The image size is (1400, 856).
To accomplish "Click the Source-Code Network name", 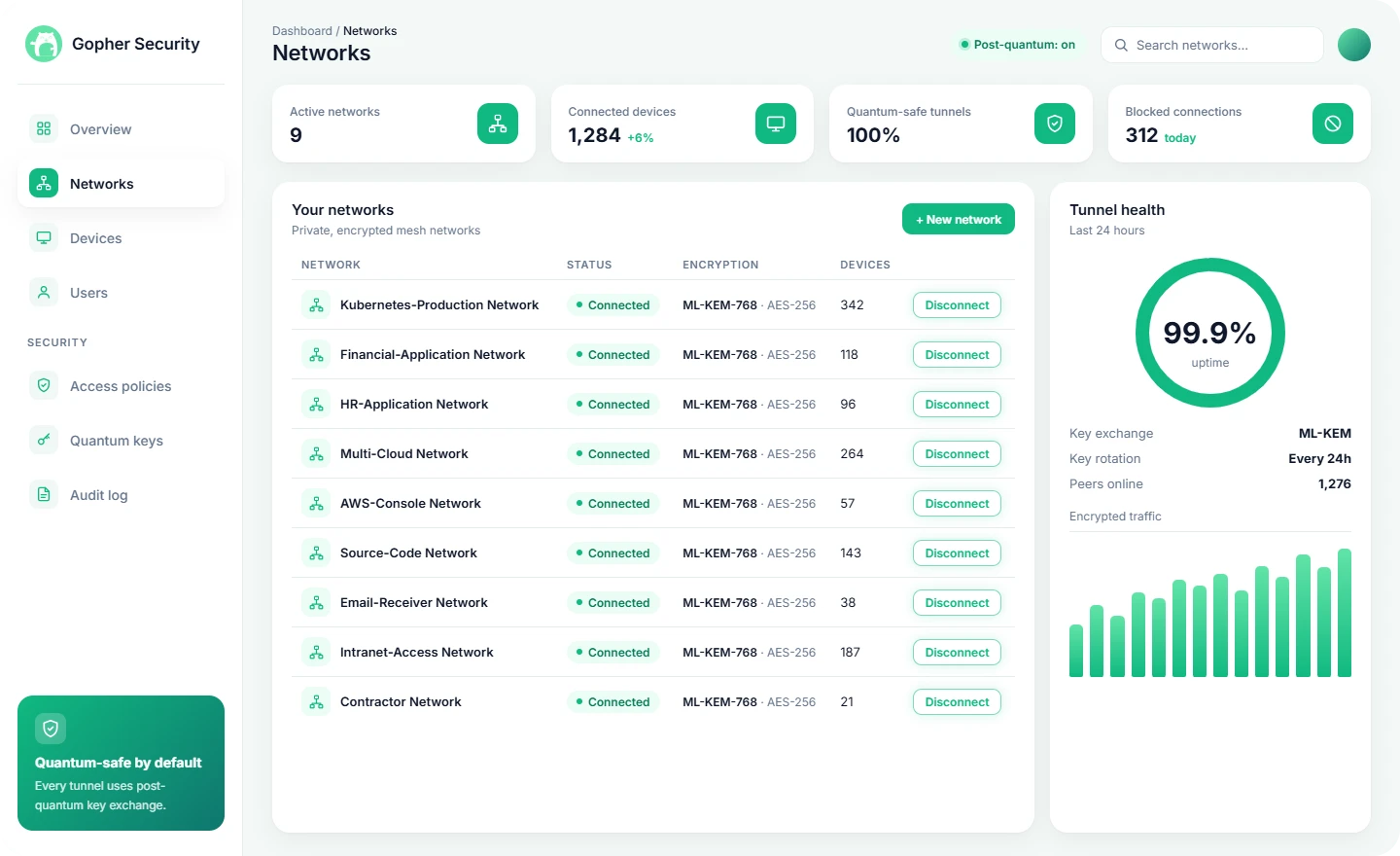I will 408,553.
